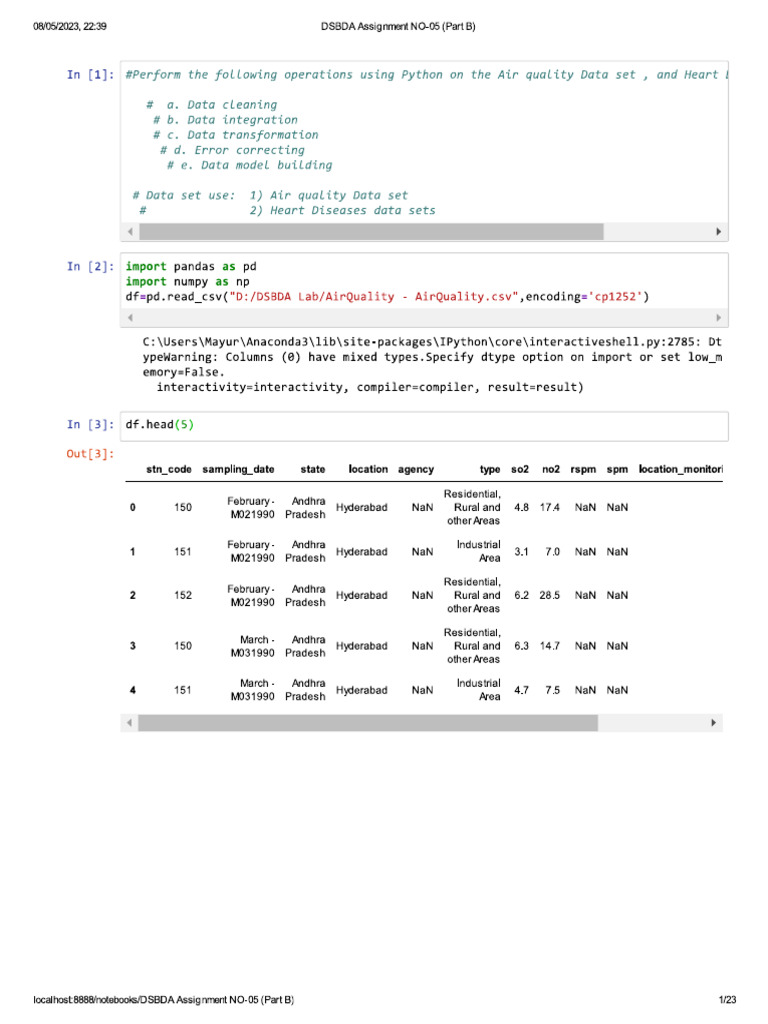Click the no2 column header

click(x=551, y=470)
